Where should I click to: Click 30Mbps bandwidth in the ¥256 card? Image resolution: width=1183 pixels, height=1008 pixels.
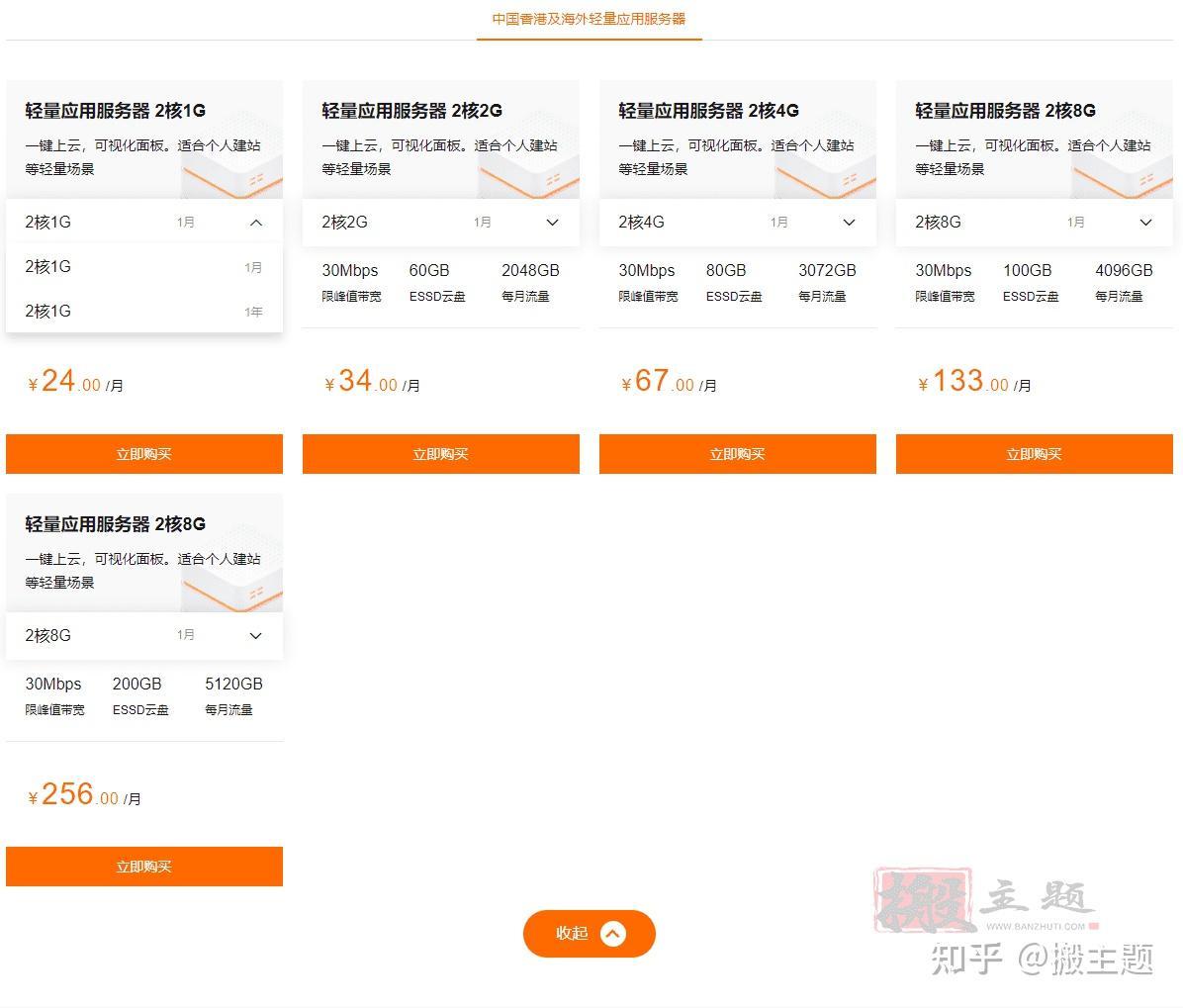click(x=53, y=685)
